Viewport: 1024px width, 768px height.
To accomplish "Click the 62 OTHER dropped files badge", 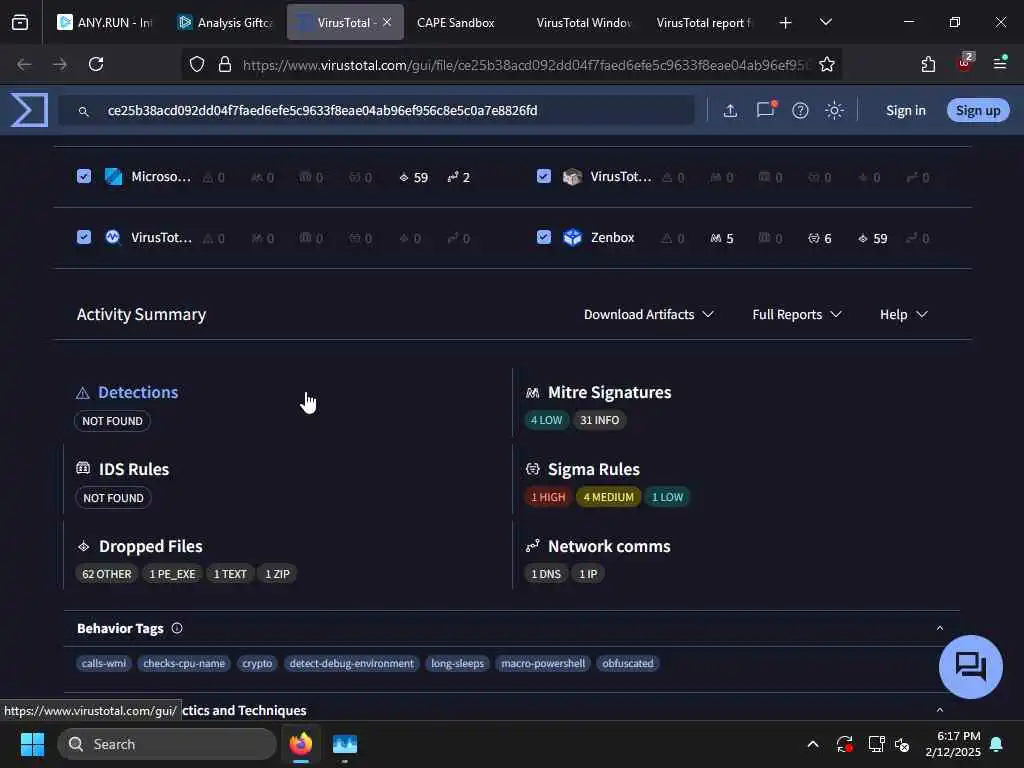I will click(x=106, y=574).
